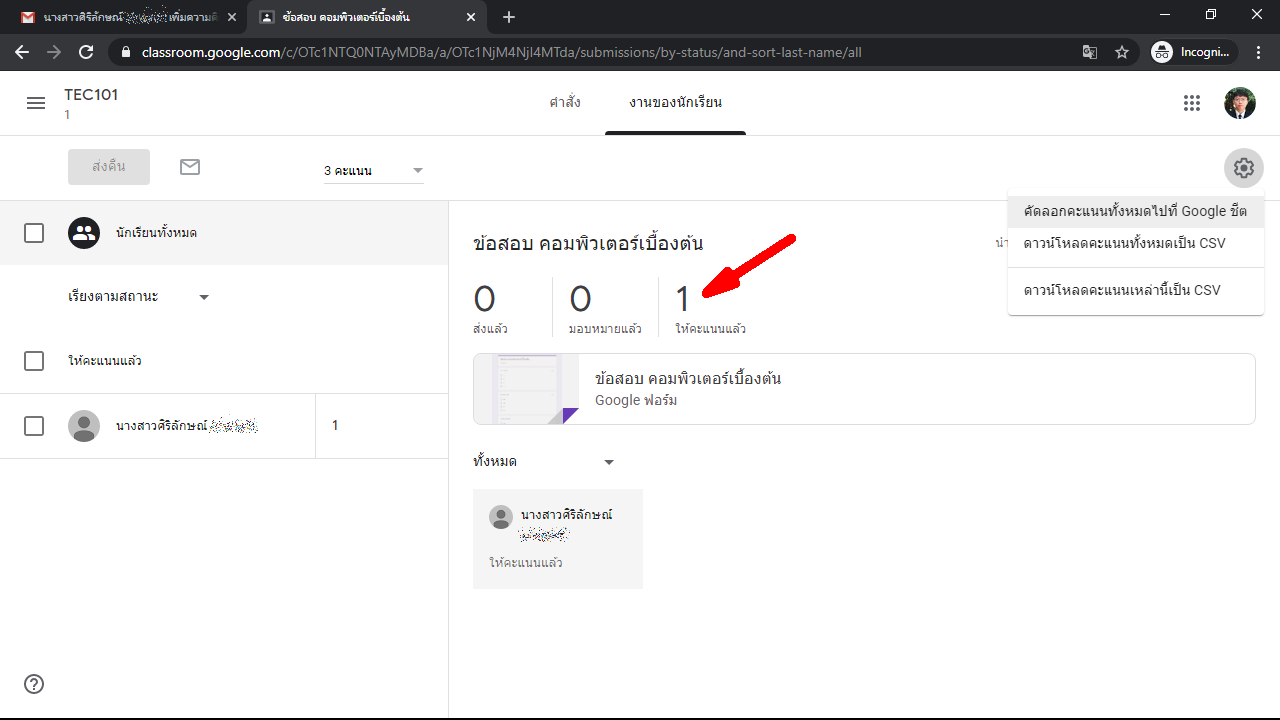Open the เรียงตามสถานะ sort dropdown
The height and width of the screenshot is (720, 1280).
(x=138, y=297)
